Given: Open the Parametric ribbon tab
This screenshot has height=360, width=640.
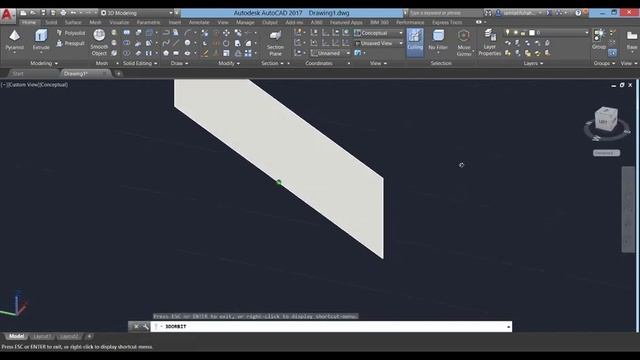Looking at the screenshot, I should [148, 22].
